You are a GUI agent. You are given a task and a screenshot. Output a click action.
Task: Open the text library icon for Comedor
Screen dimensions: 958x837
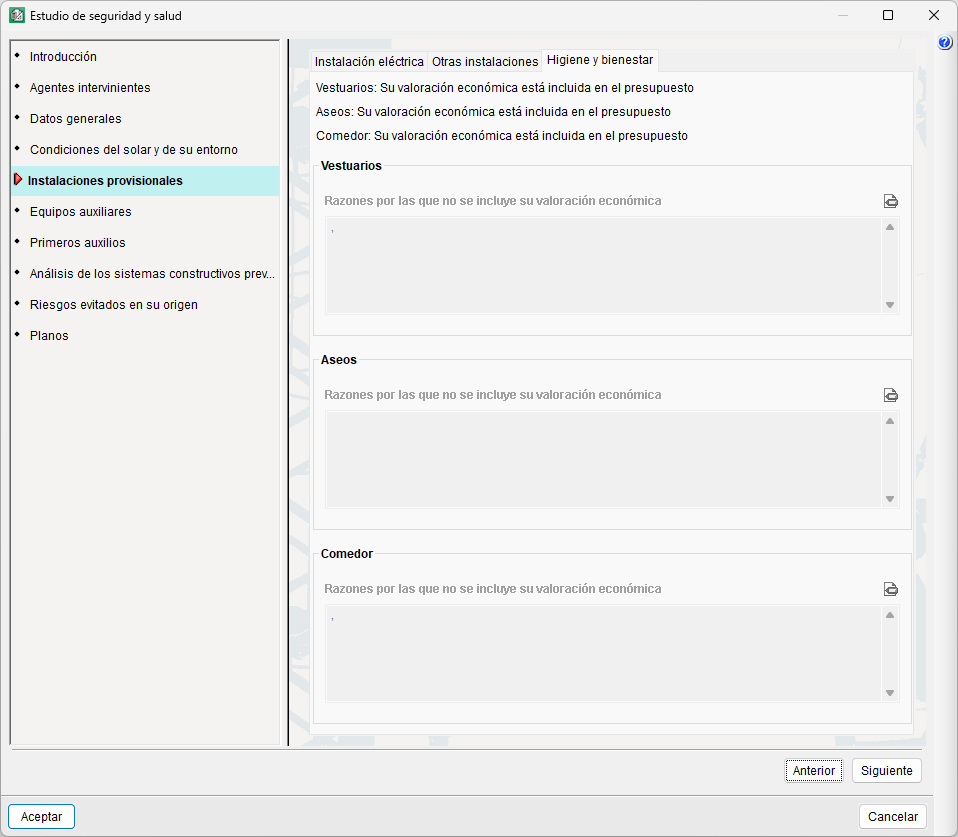click(890, 589)
